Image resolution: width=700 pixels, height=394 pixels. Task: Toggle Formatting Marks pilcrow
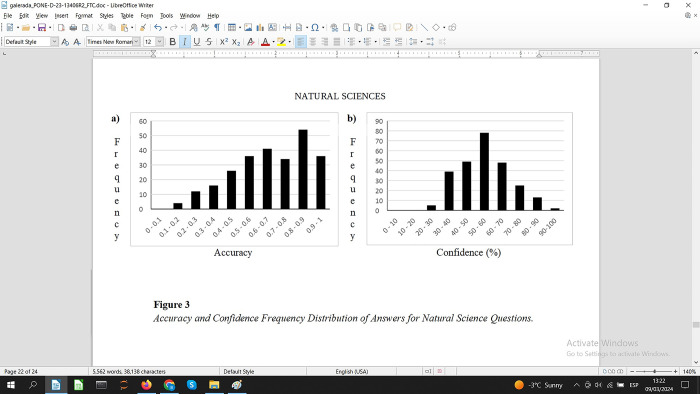point(217,28)
